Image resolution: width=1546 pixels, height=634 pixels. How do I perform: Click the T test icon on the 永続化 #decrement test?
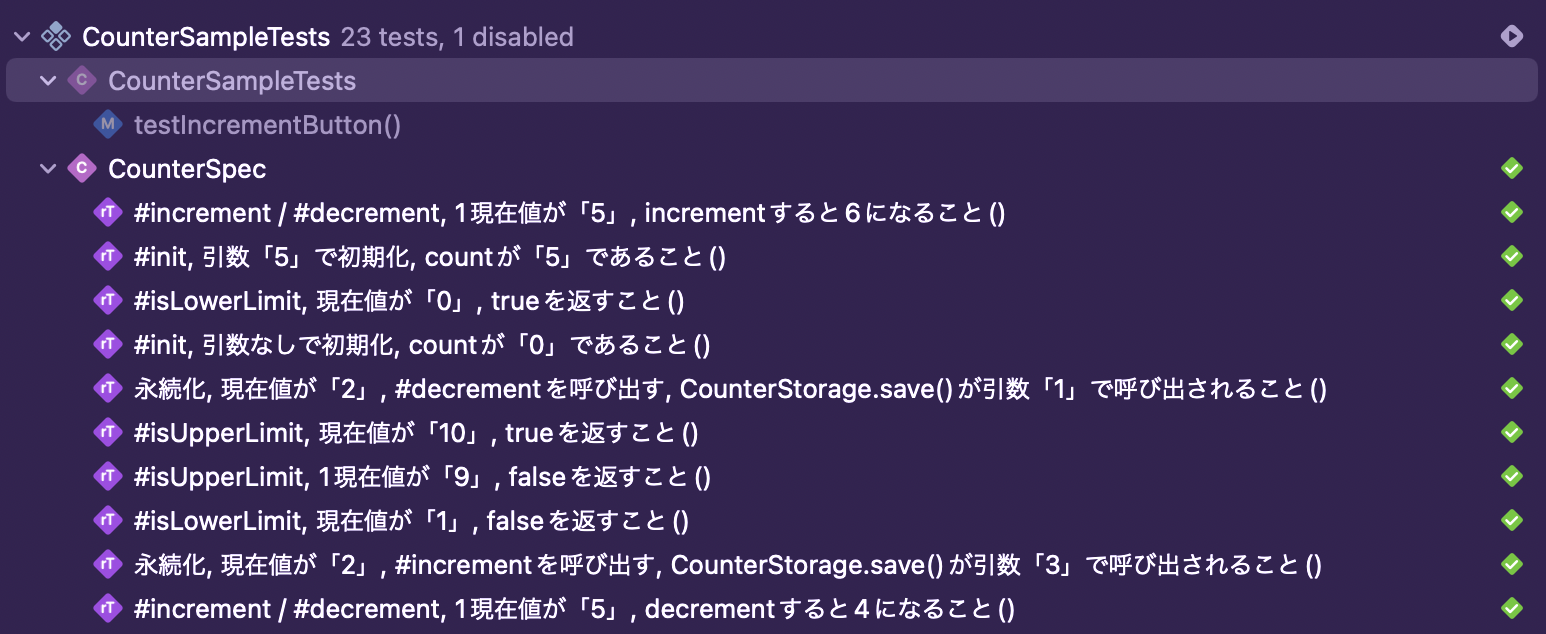(108, 388)
